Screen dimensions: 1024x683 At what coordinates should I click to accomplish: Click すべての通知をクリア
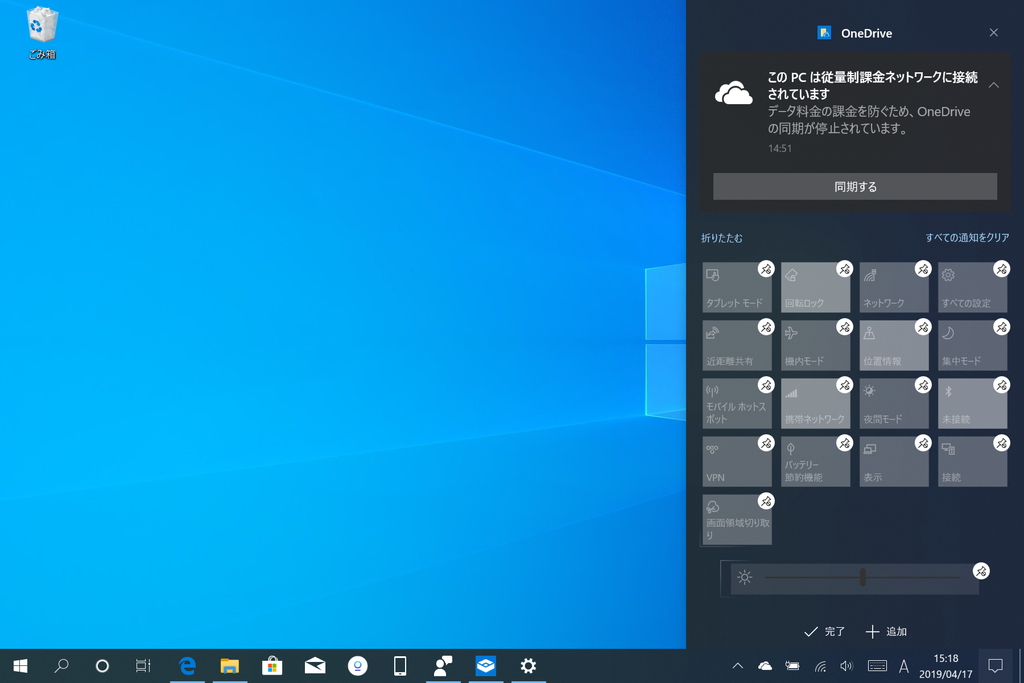coord(967,238)
